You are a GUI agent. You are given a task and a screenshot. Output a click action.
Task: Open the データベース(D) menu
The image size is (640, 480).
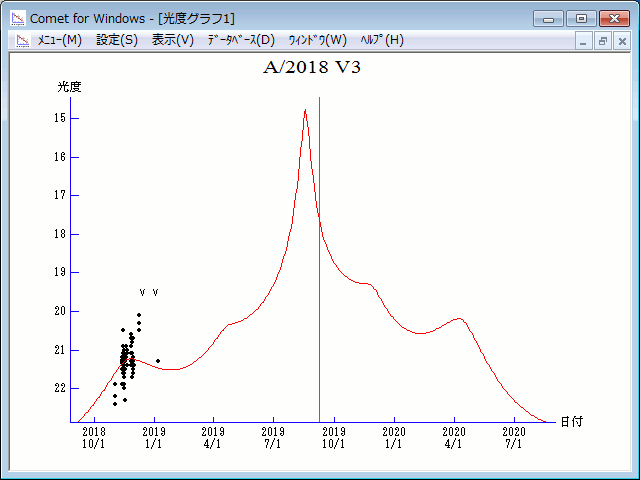(x=240, y=40)
